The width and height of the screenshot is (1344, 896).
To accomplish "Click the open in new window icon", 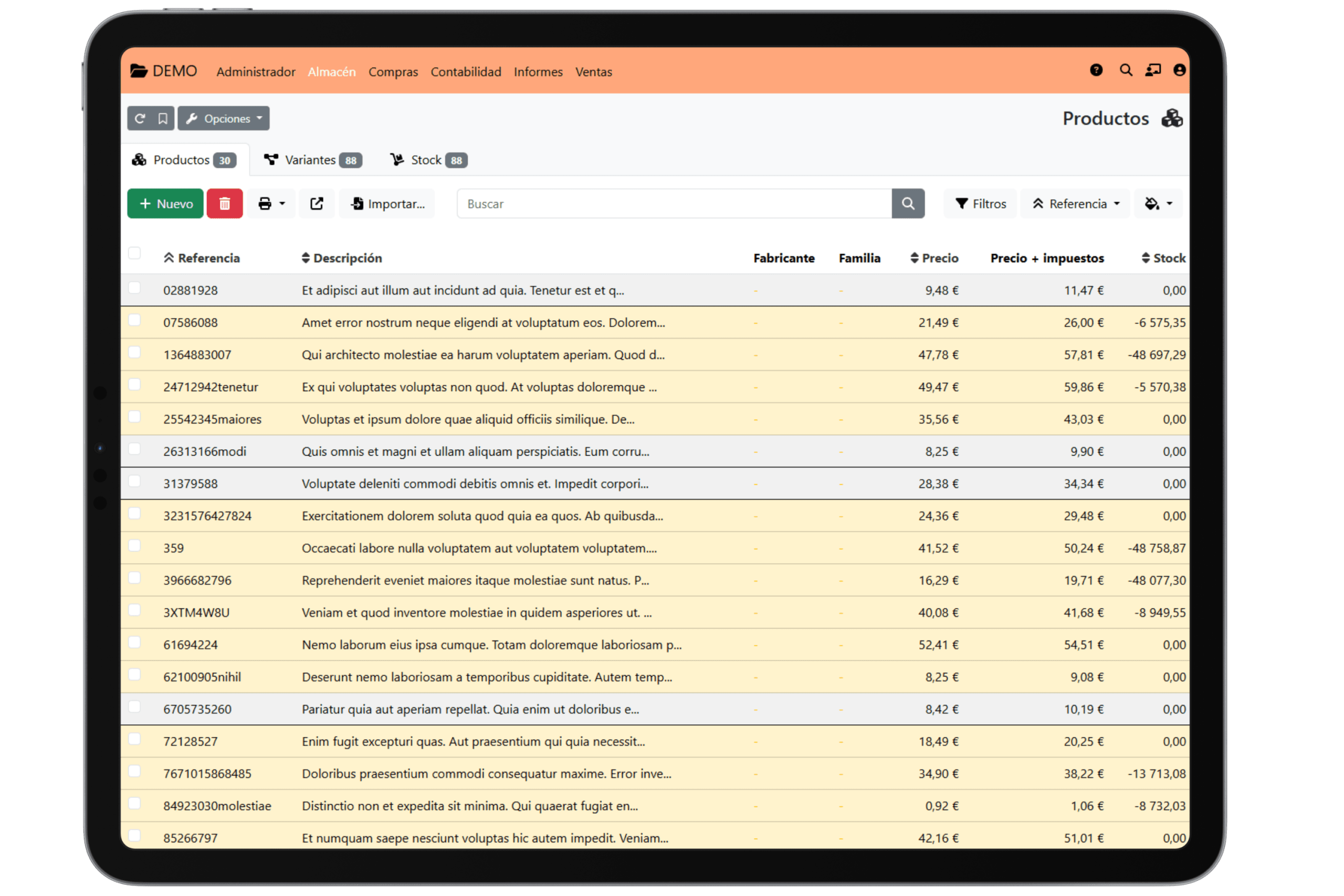I will click(x=317, y=204).
